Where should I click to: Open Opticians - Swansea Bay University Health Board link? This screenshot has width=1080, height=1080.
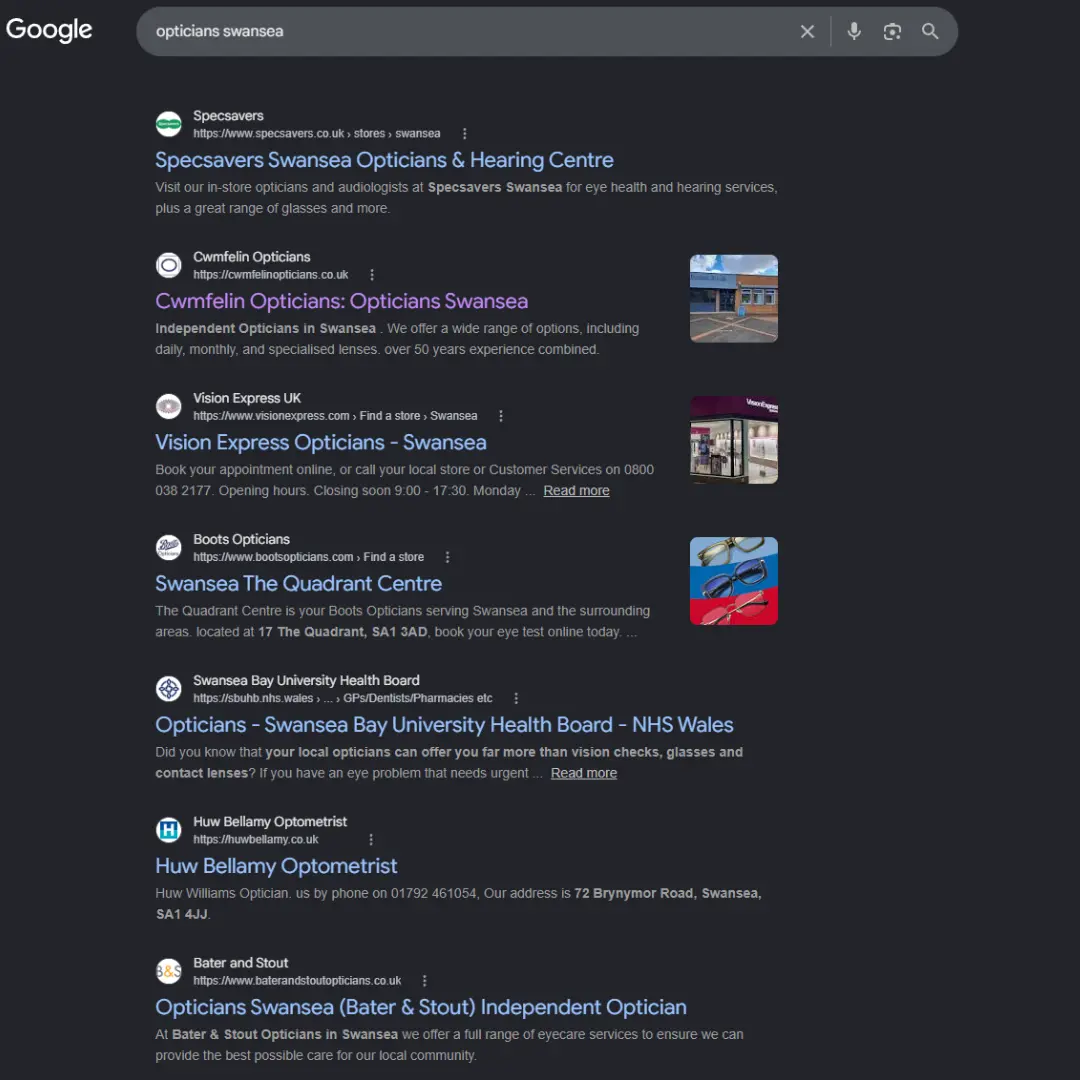tap(444, 725)
